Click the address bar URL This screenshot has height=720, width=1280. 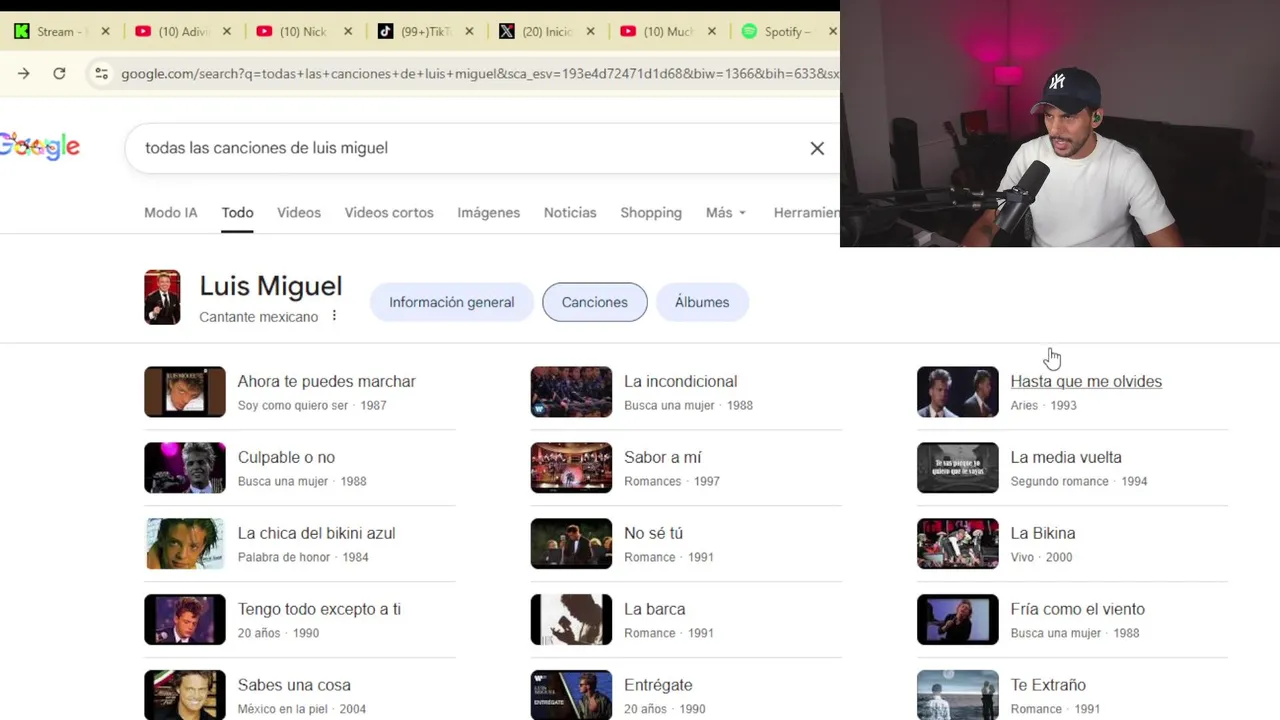[480, 73]
